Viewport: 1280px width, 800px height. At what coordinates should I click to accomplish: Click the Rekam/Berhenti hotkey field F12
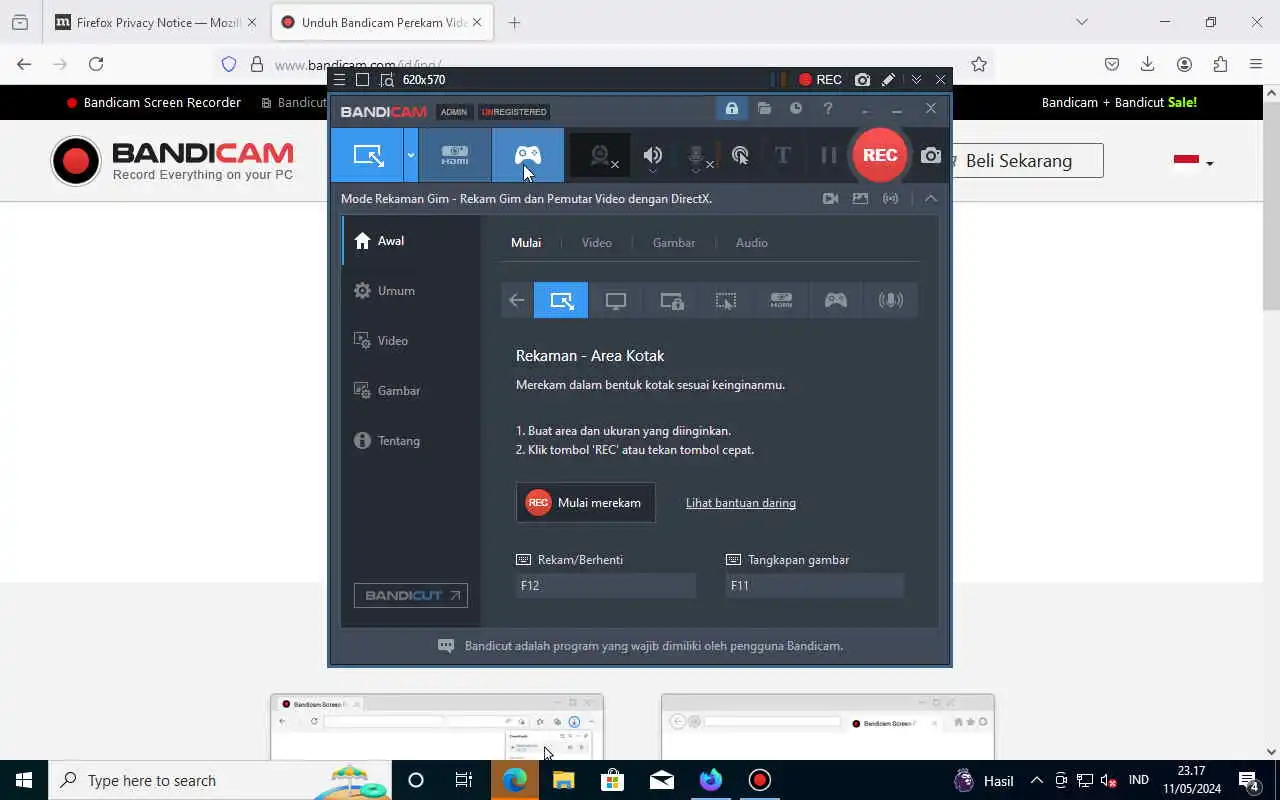pos(606,586)
